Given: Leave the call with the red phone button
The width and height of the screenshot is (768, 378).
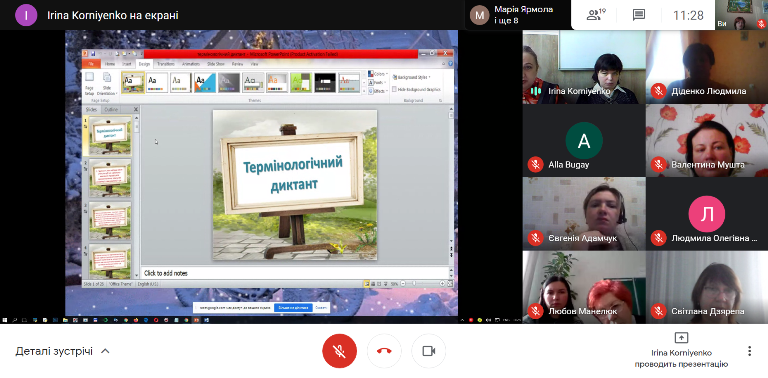Looking at the screenshot, I should pyautogui.click(x=384, y=351).
